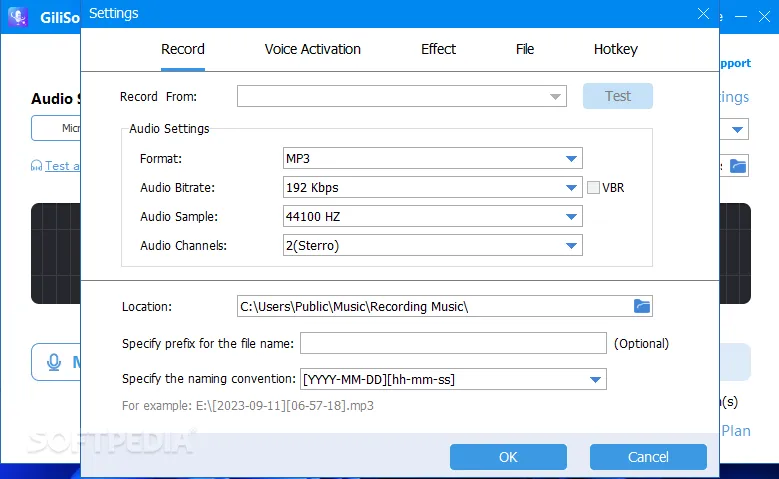
Task: Select the Record tab
Action: click(183, 49)
